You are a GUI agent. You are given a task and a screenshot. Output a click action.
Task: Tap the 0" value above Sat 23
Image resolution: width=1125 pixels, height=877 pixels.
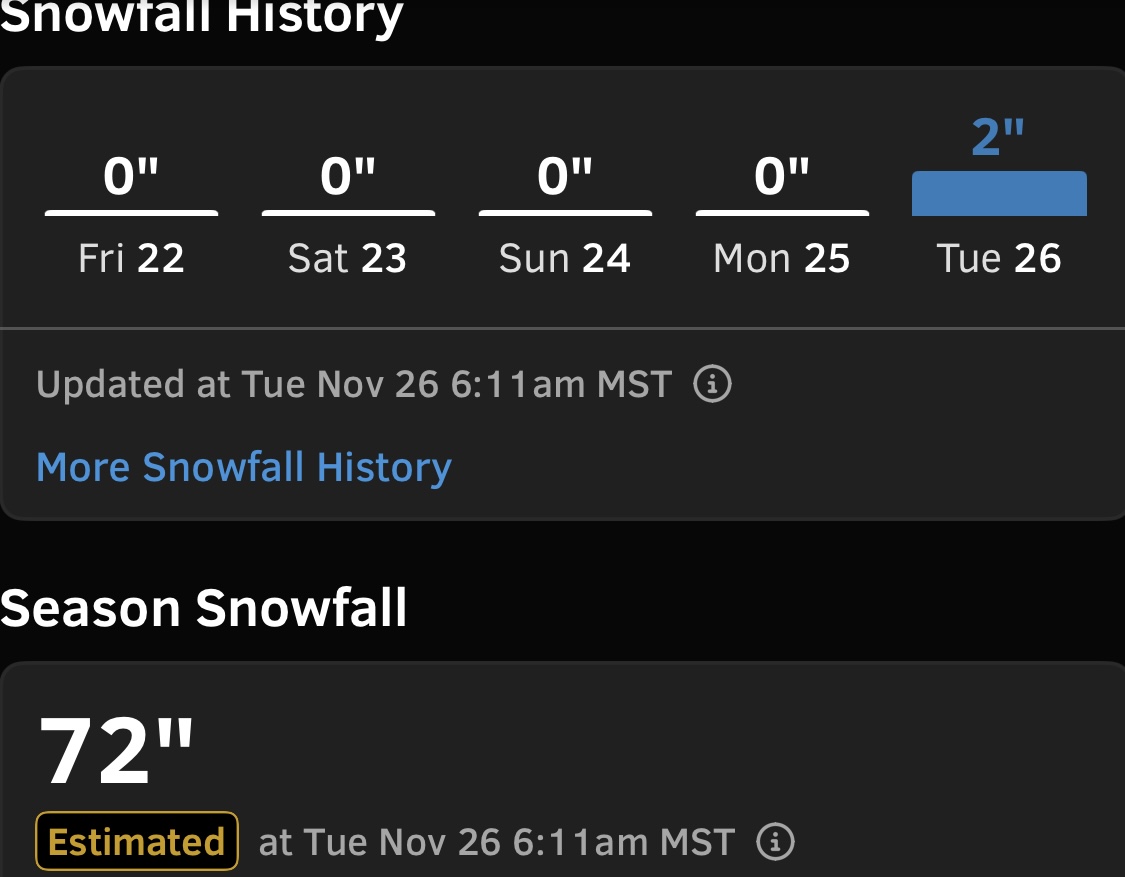pos(347,176)
